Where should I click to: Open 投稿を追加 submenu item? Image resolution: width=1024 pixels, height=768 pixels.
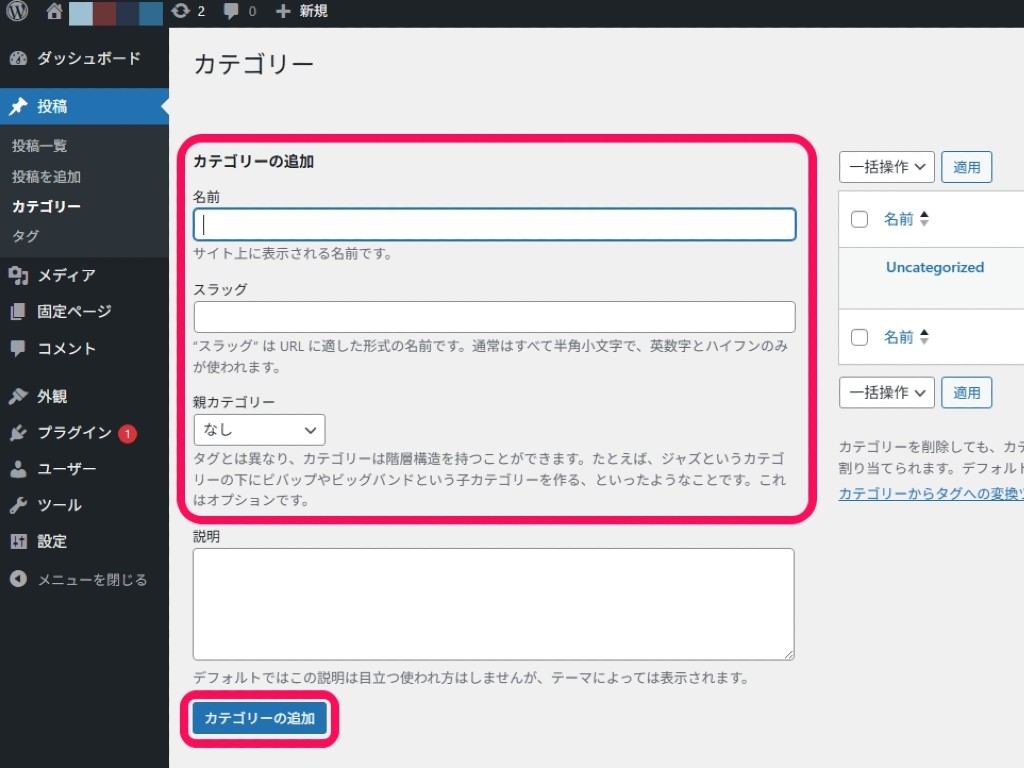point(46,176)
